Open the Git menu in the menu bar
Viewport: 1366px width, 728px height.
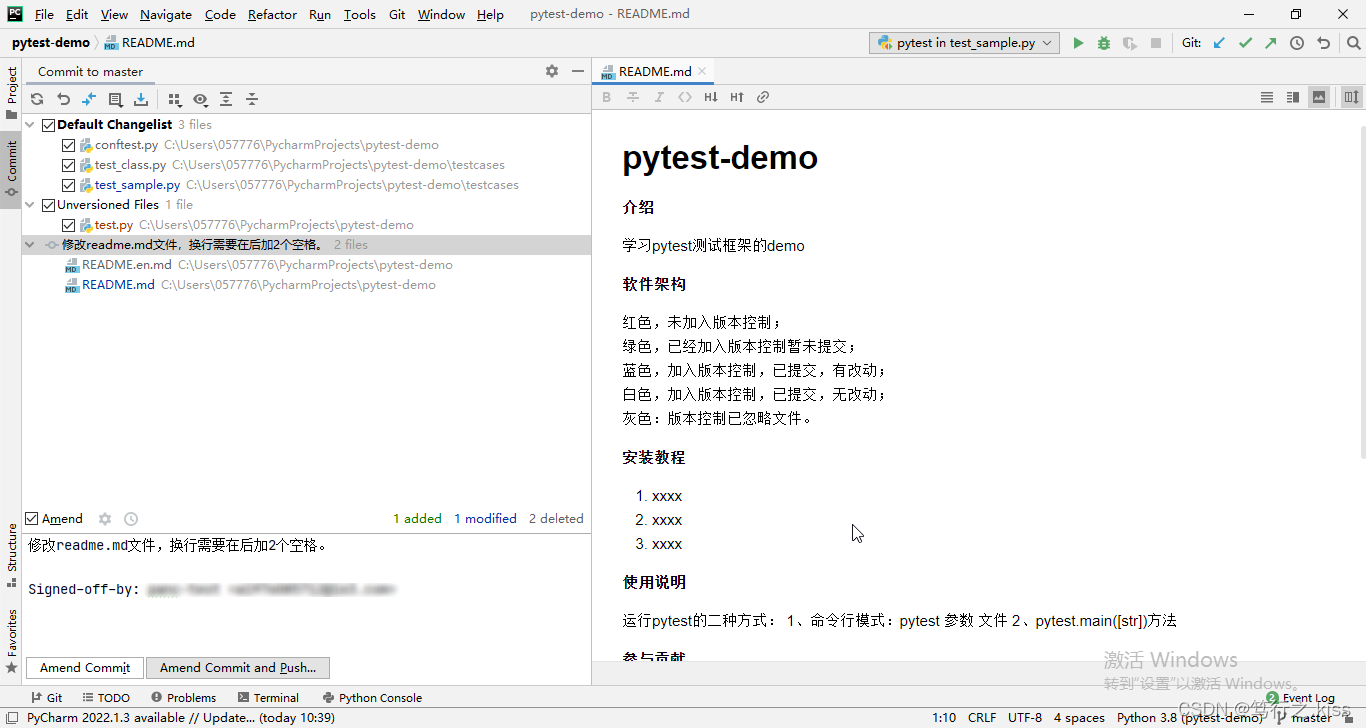(396, 14)
